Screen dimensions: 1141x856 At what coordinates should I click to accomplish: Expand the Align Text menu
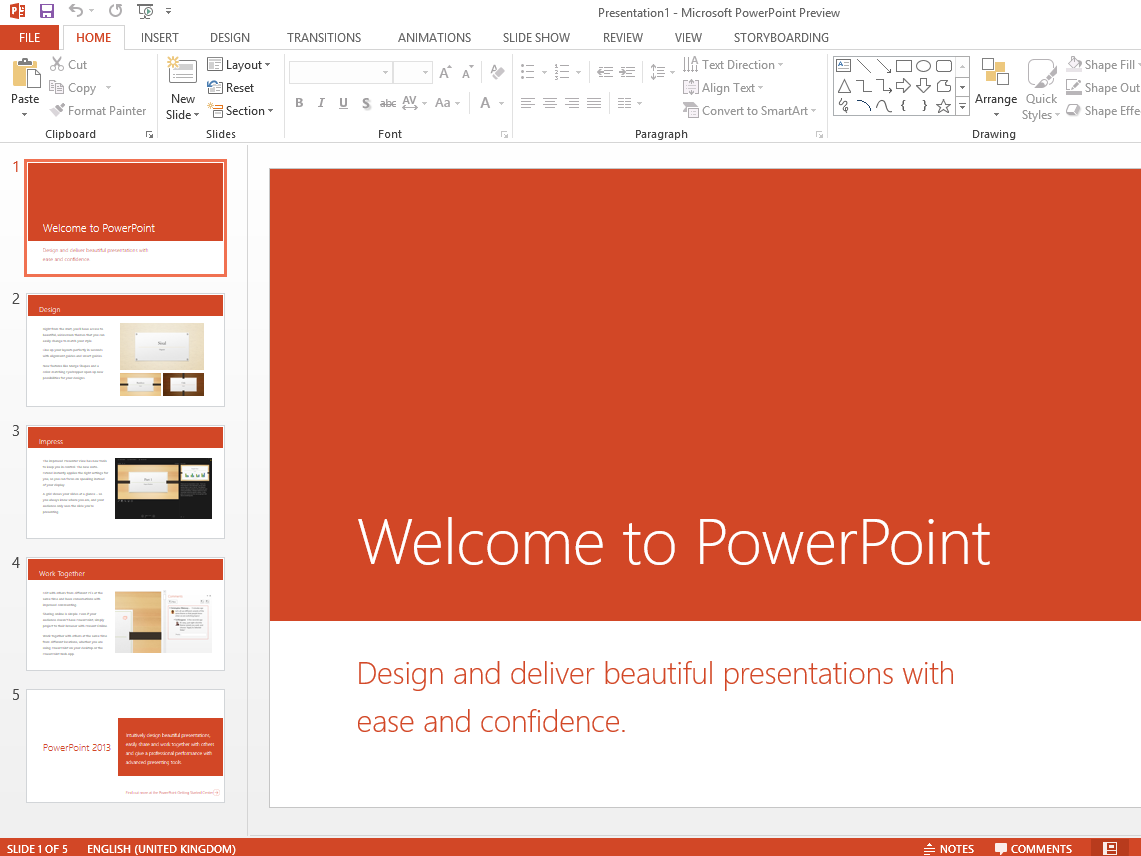point(723,87)
